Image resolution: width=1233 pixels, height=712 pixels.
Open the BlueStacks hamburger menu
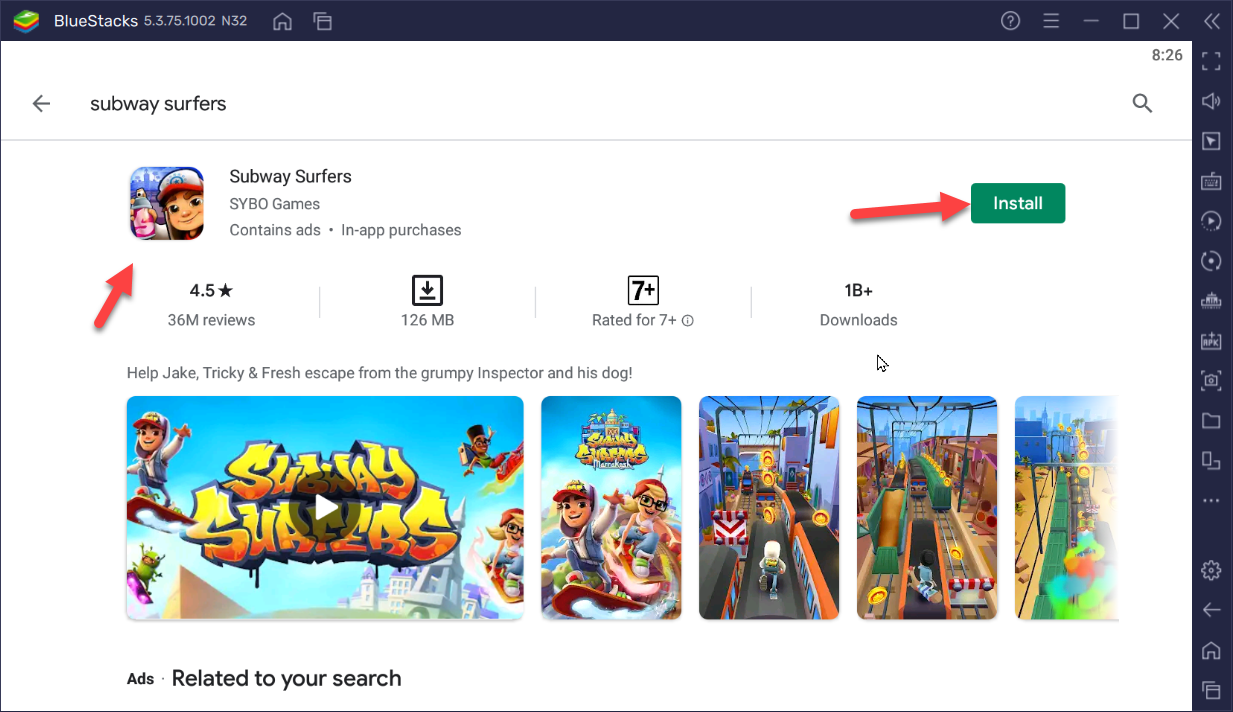(x=1051, y=21)
